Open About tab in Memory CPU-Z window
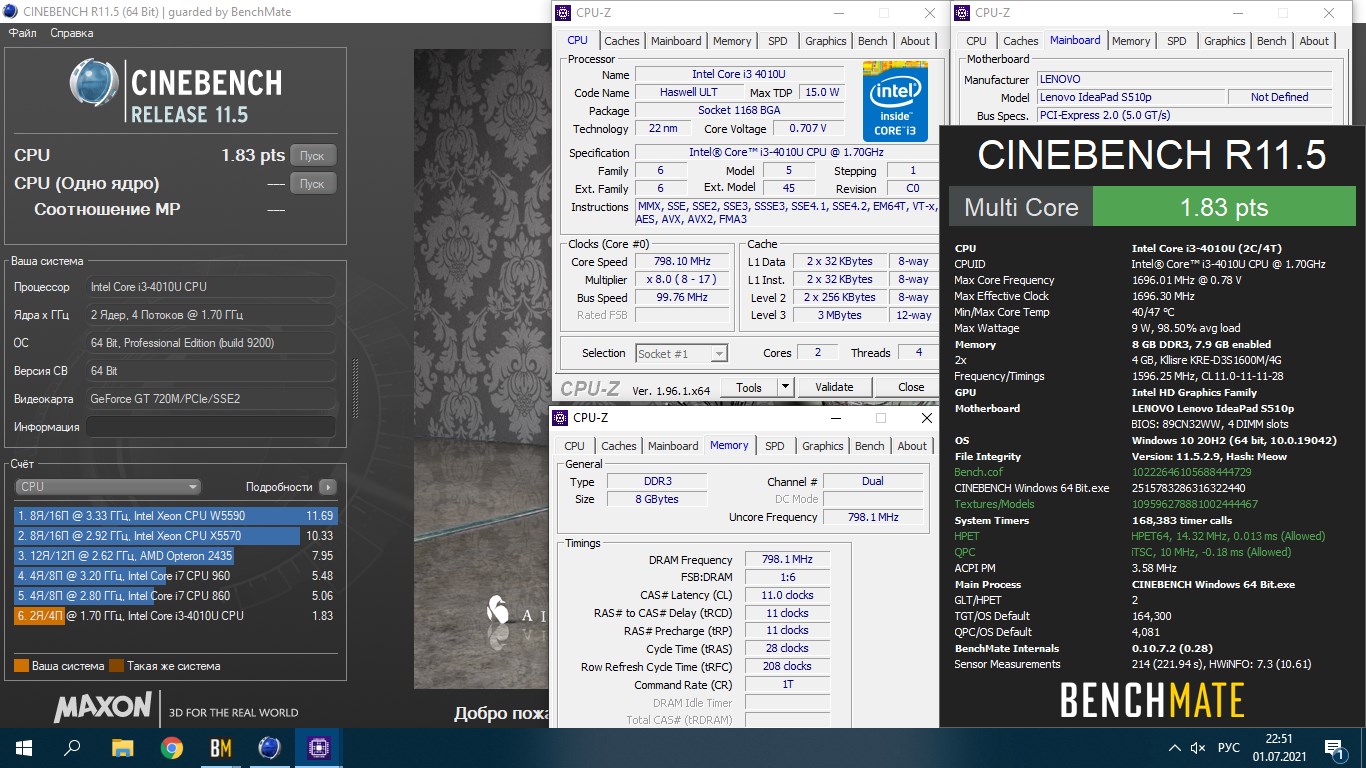The height and width of the screenshot is (768, 1366). pyautogui.click(x=912, y=446)
